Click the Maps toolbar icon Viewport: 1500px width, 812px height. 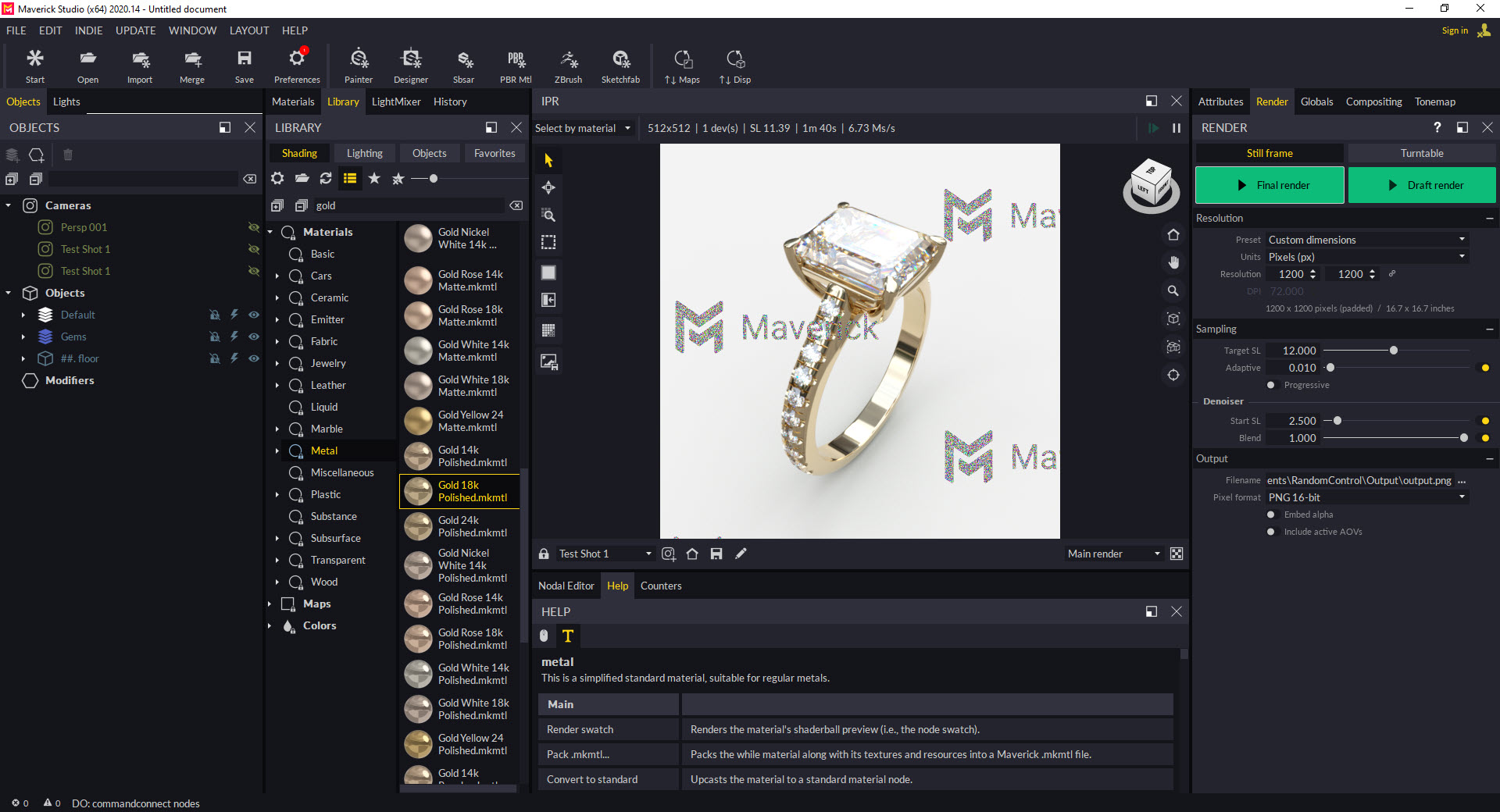click(x=683, y=66)
